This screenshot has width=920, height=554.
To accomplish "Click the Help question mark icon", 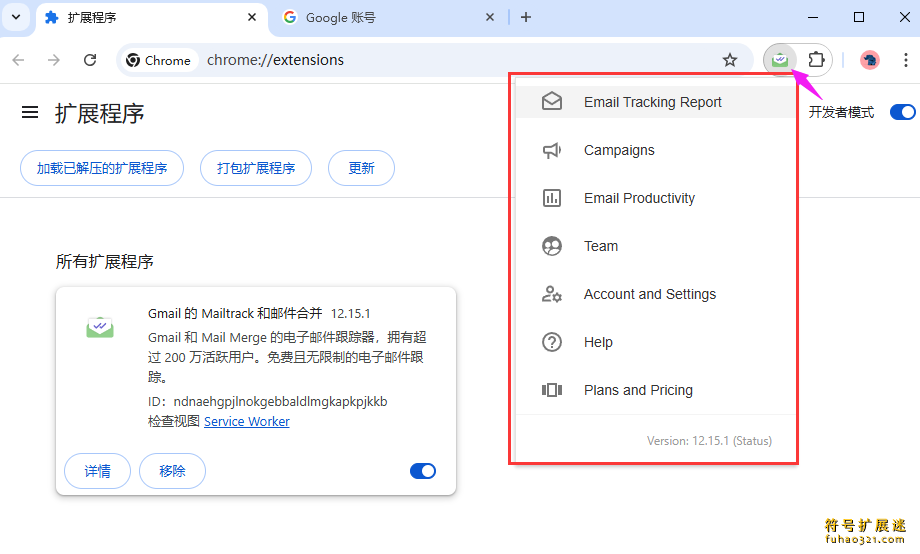I will coord(552,342).
